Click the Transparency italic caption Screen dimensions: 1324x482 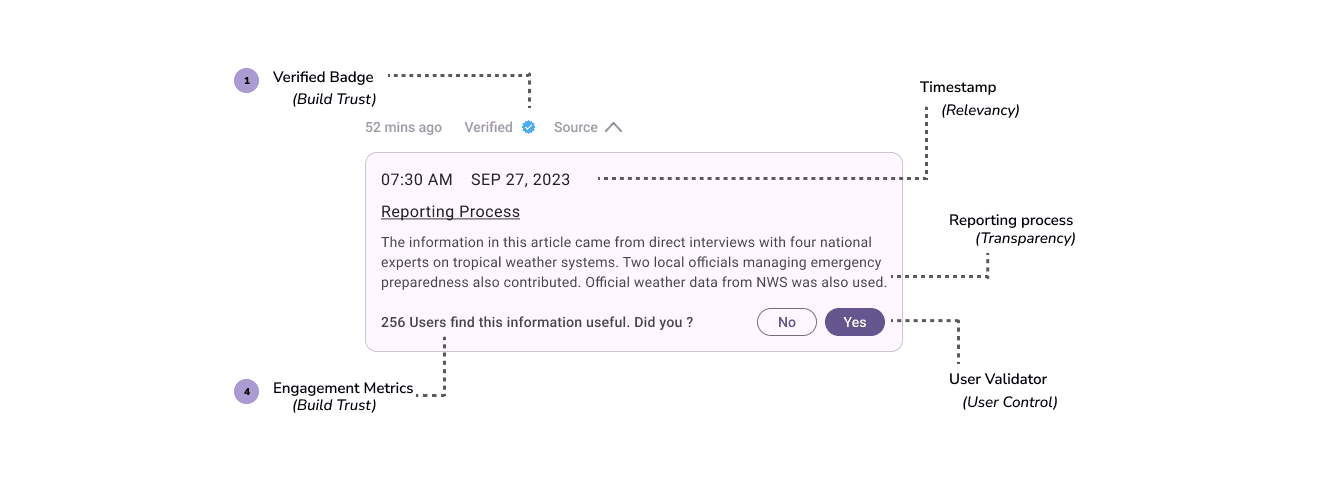tap(1026, 239)
